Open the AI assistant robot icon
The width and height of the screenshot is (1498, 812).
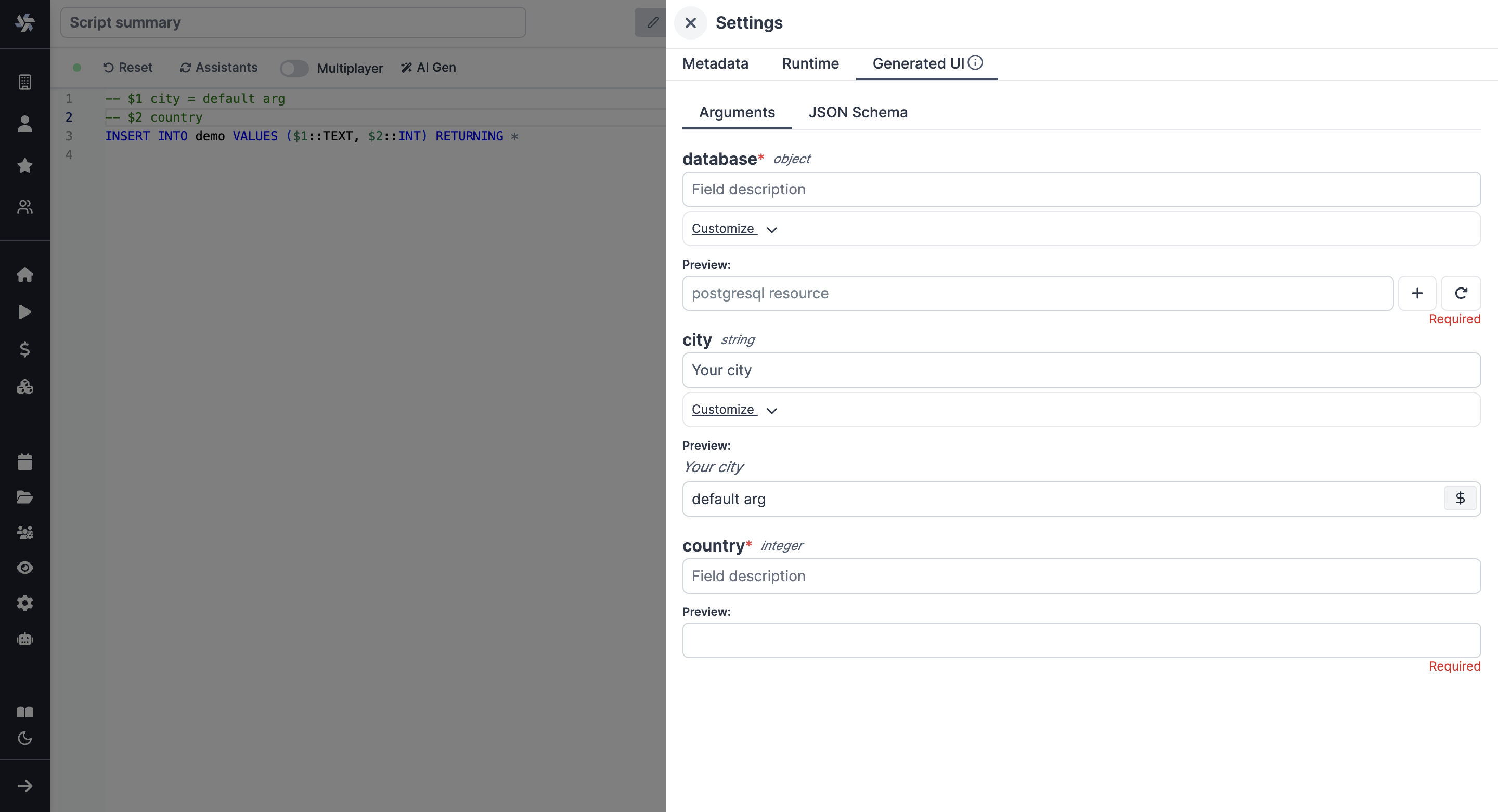tap(25, 638)
